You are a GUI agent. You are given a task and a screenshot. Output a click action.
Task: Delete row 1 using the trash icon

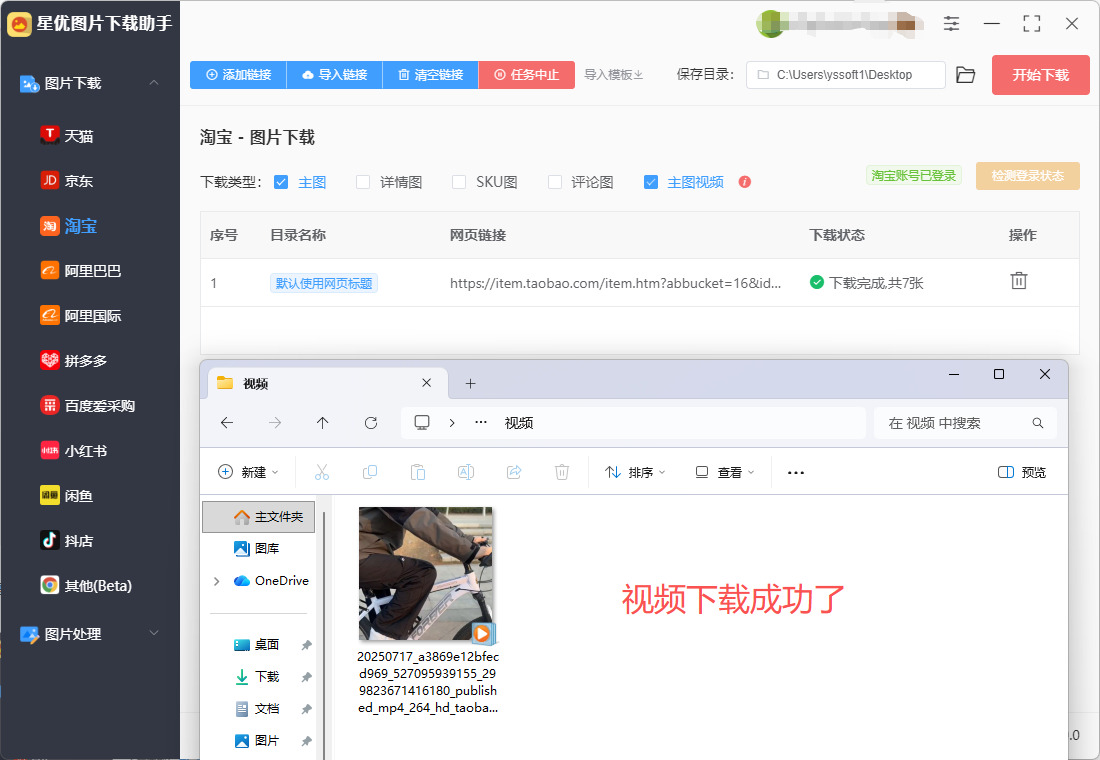1018,281
